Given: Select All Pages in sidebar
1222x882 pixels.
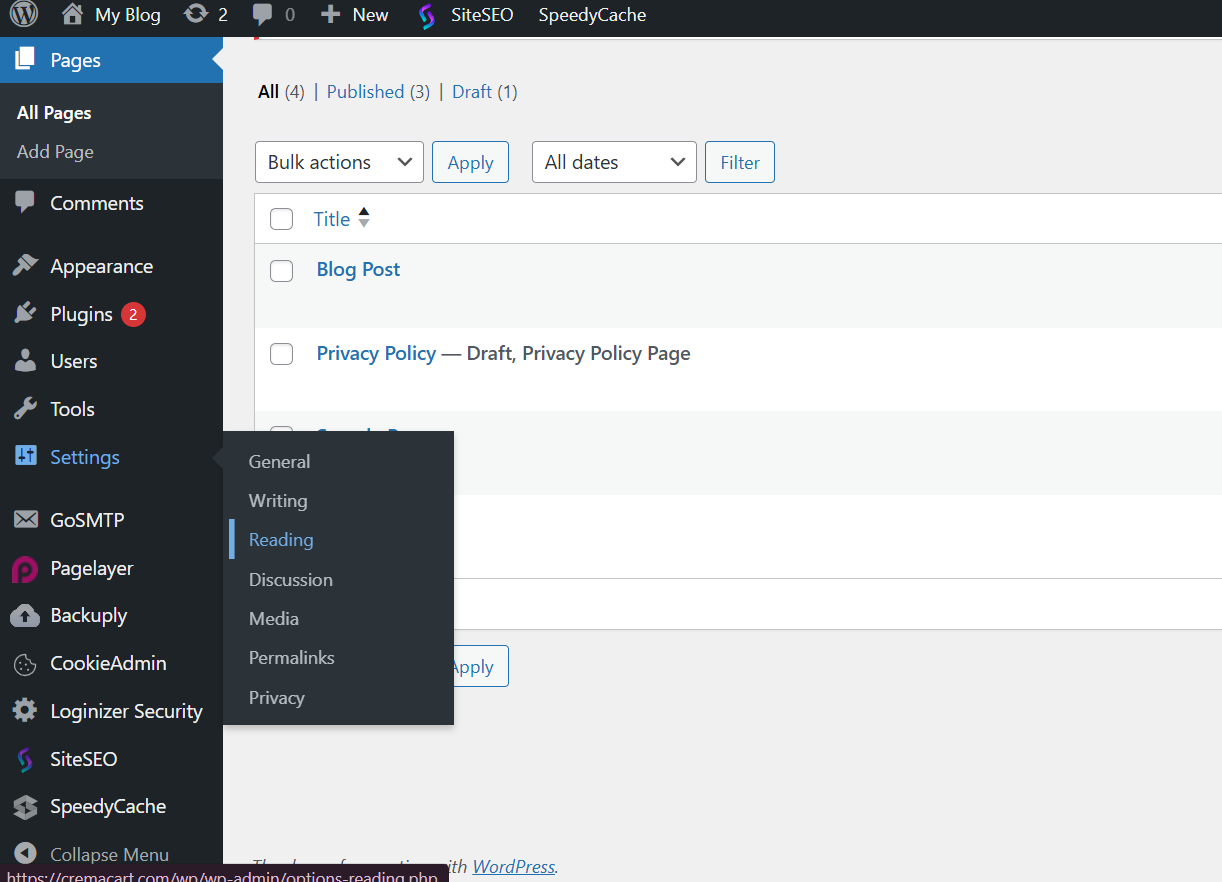Looking at the screenshot, I should click(x=54, y=113).
